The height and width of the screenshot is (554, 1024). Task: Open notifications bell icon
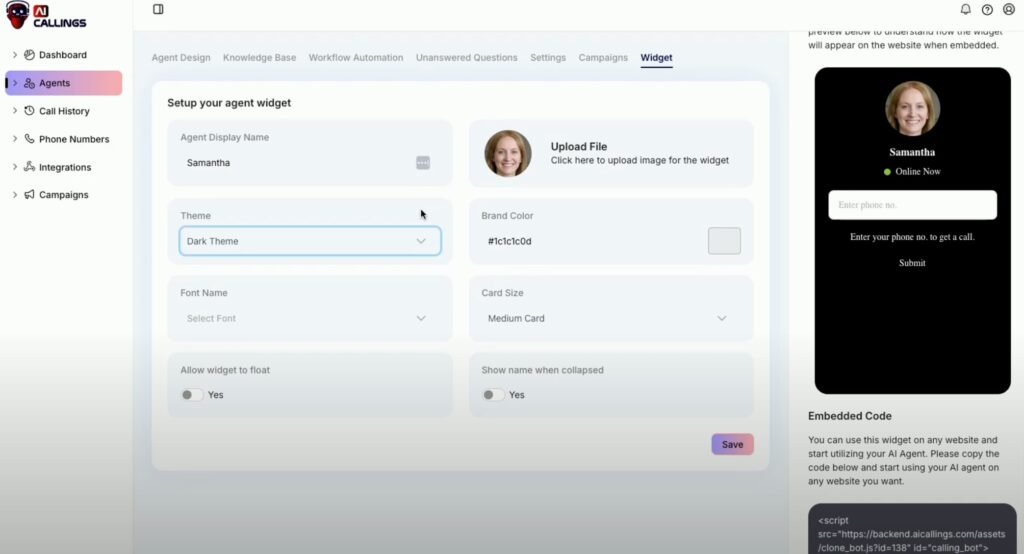coord(965,10)
